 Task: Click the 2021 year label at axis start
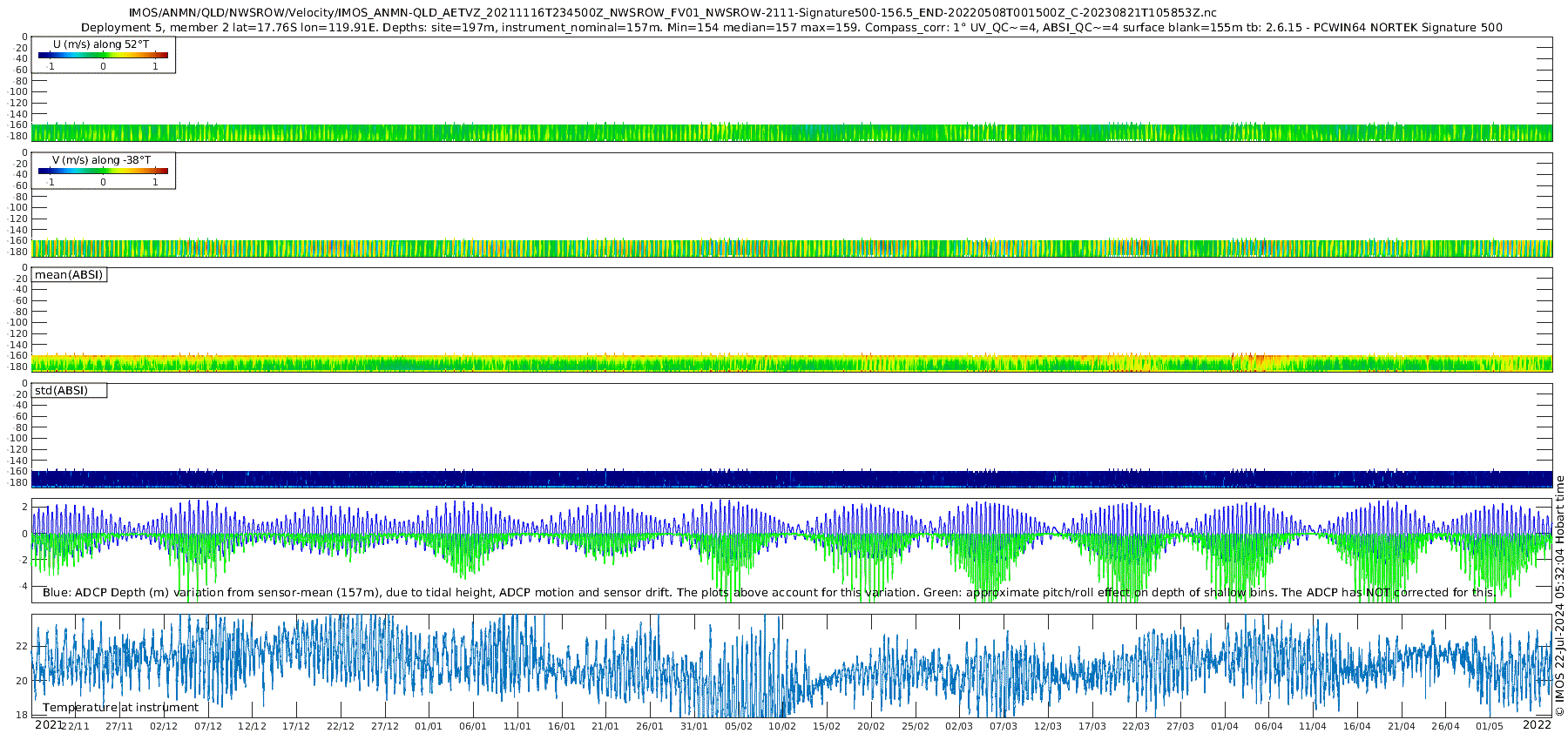pos(49,725)
